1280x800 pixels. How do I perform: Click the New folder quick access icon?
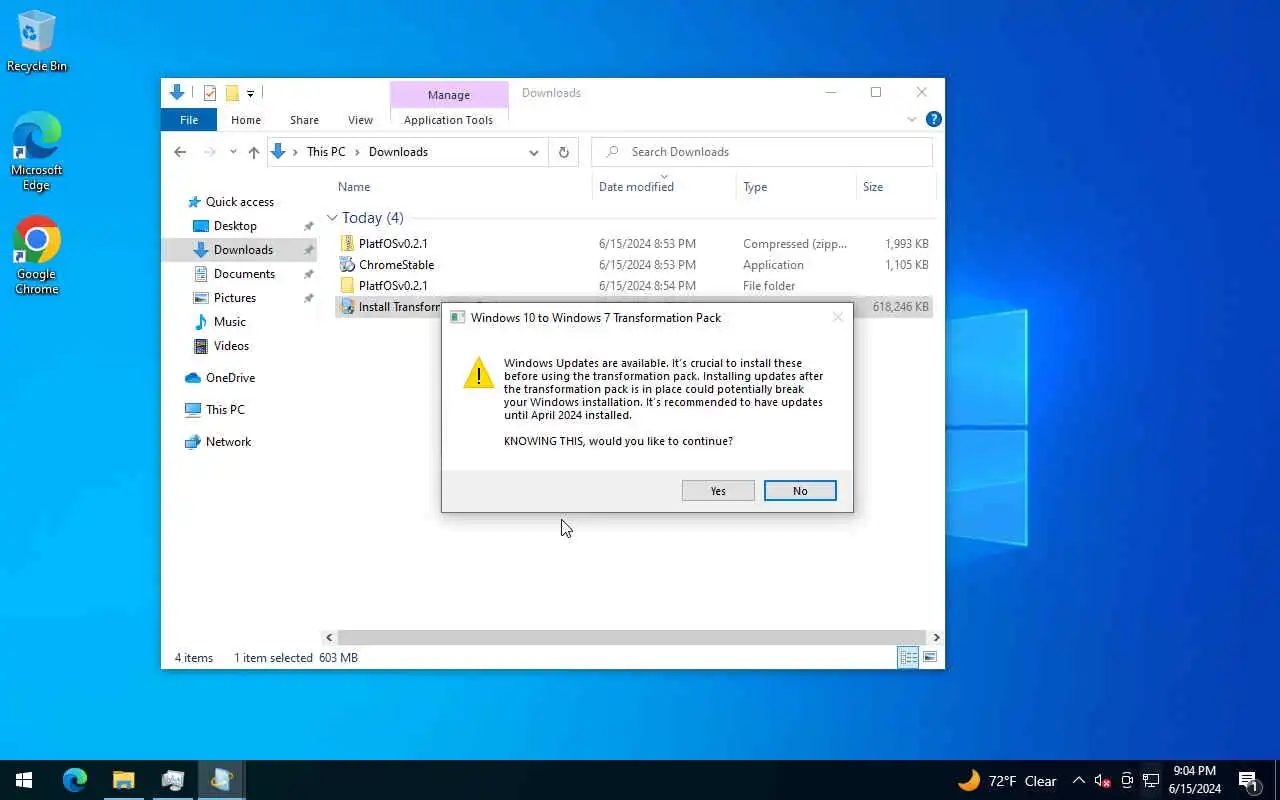pyautogui.click(x=232, y=93)
